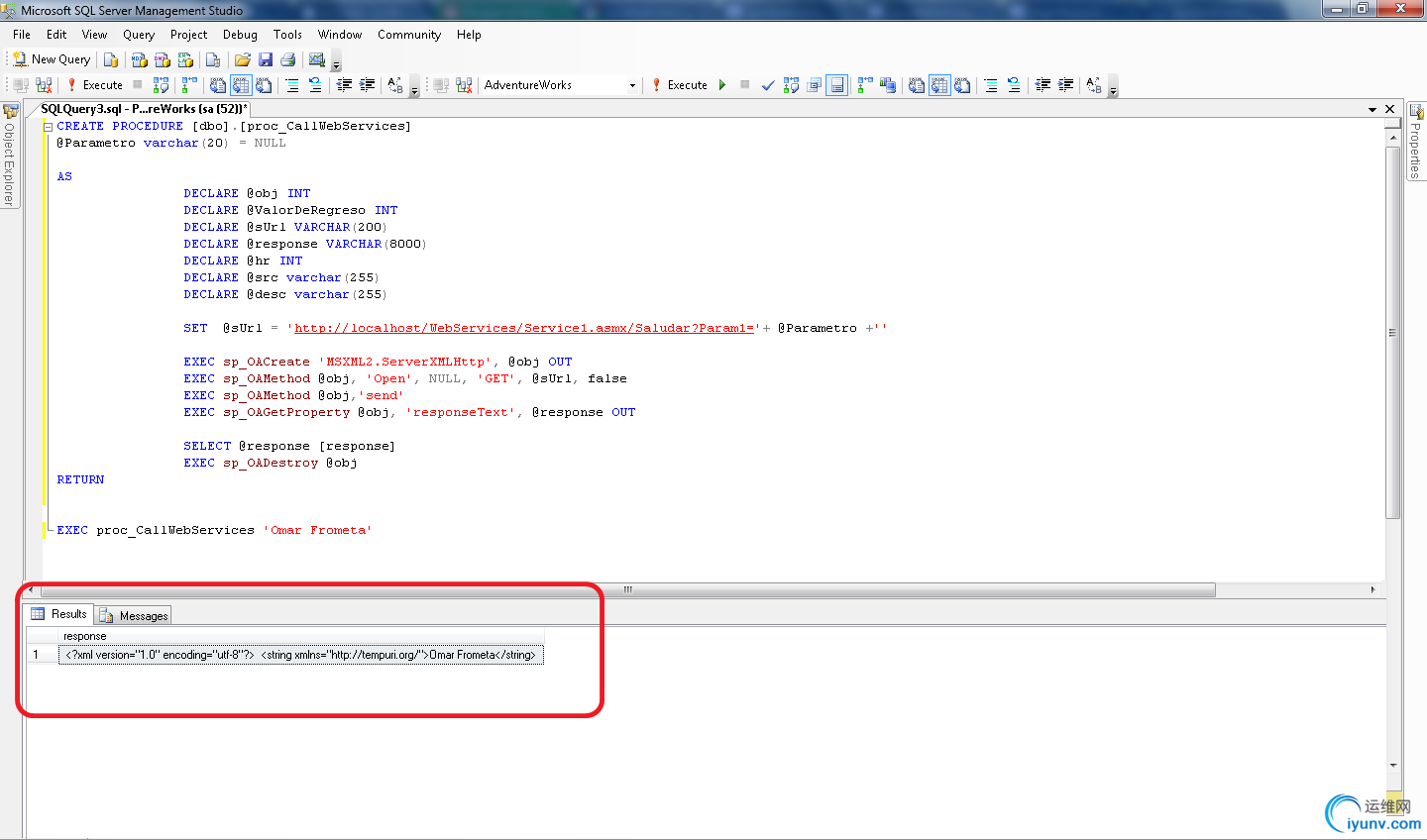The image size is (1427, 840).
Task: Open the View menu
Action: tap(94, 35)
